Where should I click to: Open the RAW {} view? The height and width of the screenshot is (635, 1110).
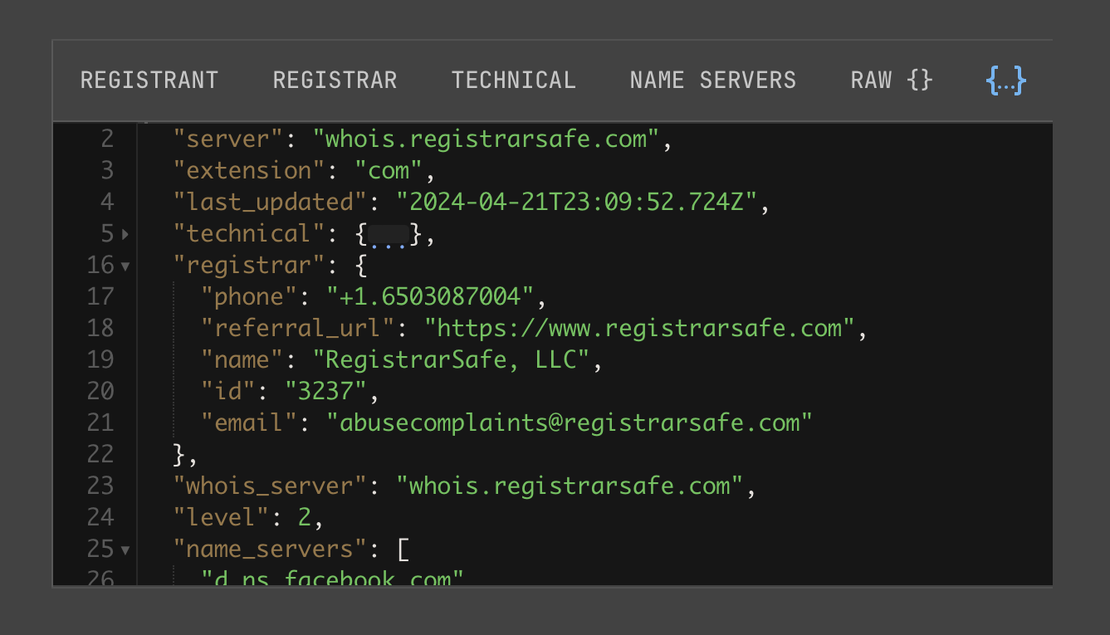890,80
